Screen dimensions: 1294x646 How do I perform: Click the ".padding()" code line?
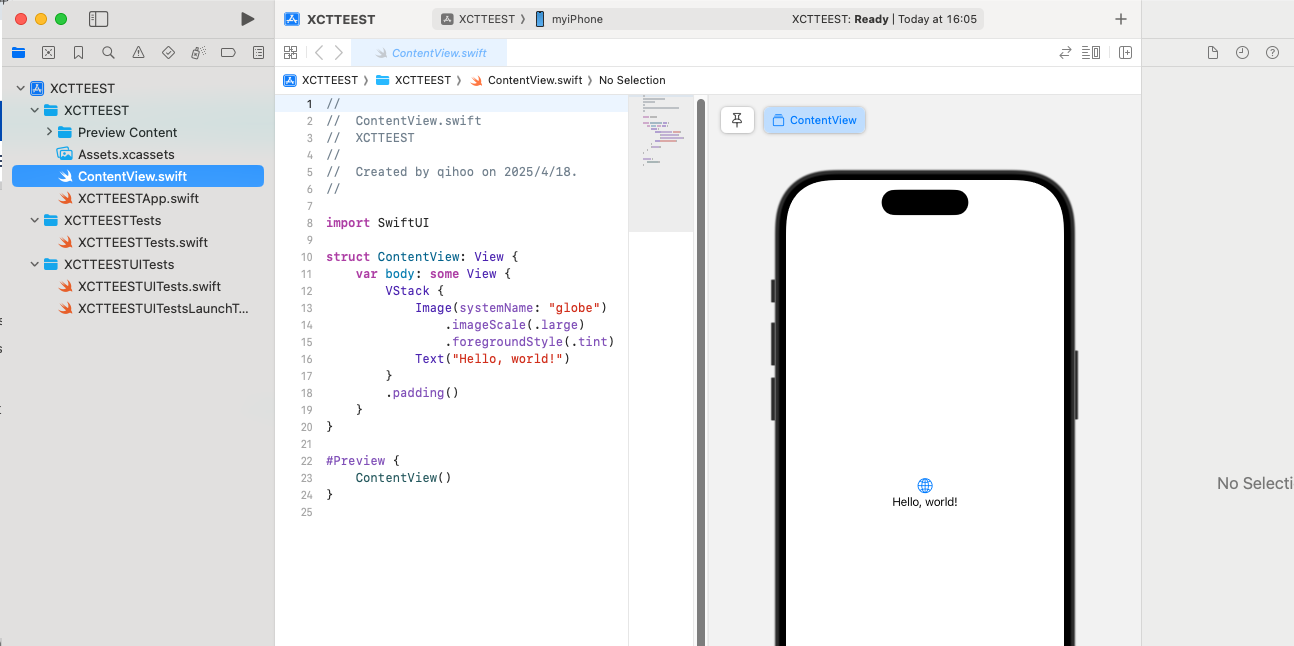click(422, 393)
